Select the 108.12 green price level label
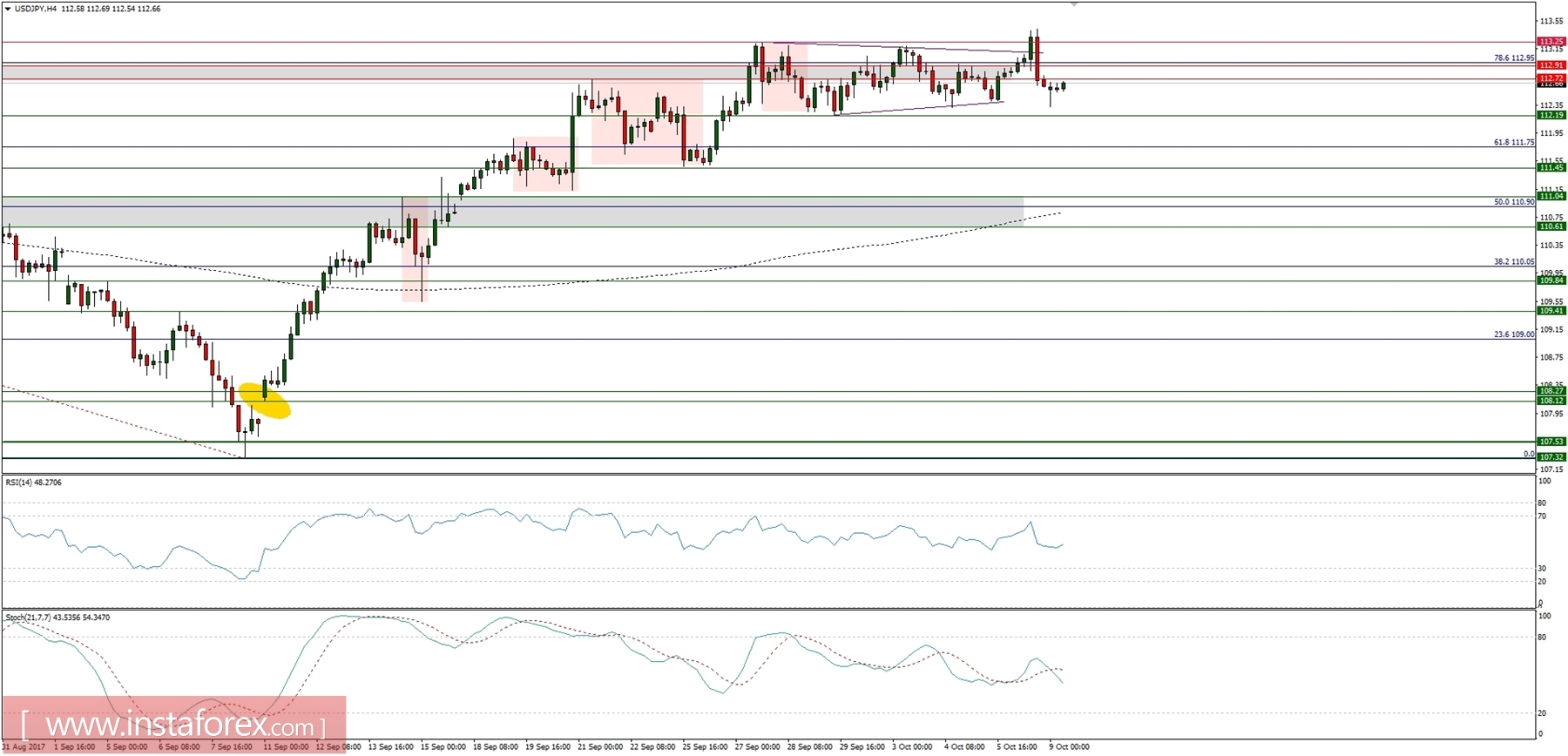1568x756 pixels. pos(1551,401)
